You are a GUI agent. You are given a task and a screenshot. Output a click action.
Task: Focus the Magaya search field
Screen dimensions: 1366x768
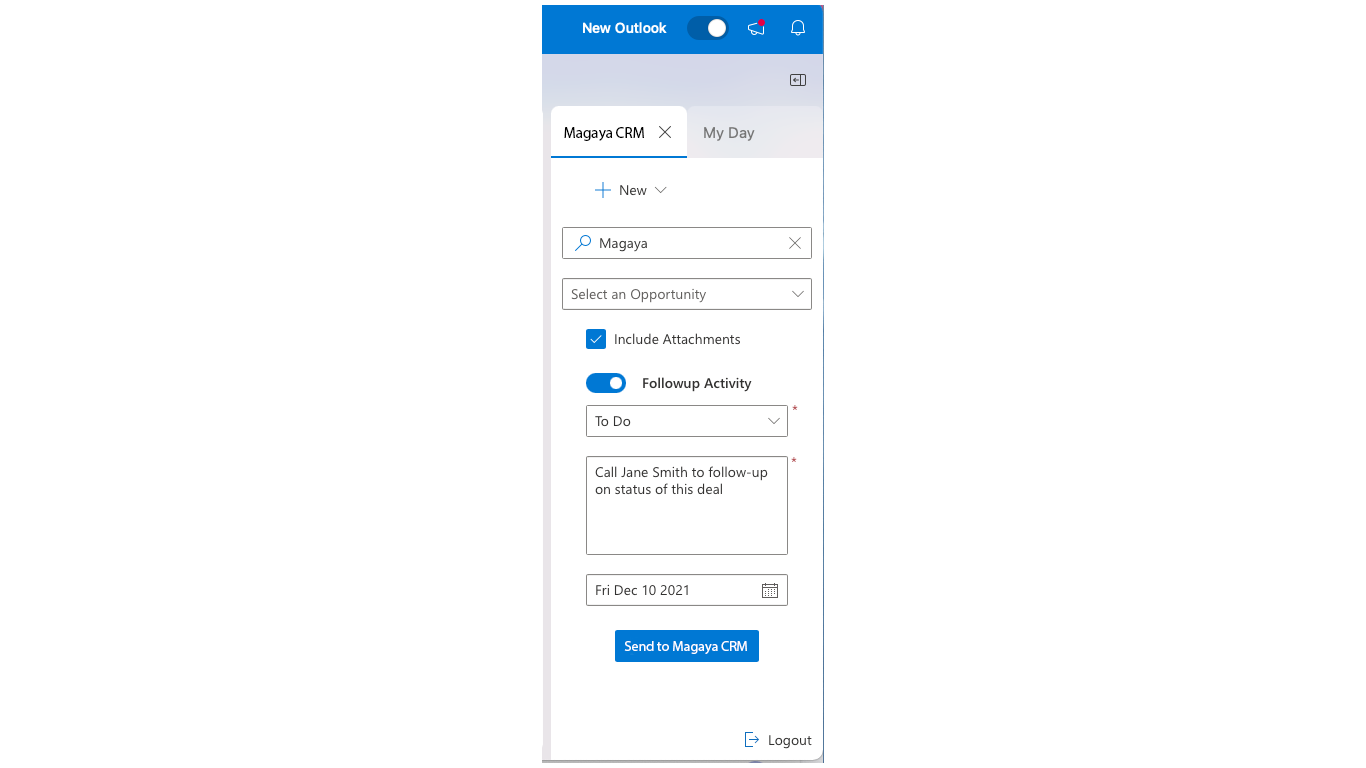tap(687, 243)
